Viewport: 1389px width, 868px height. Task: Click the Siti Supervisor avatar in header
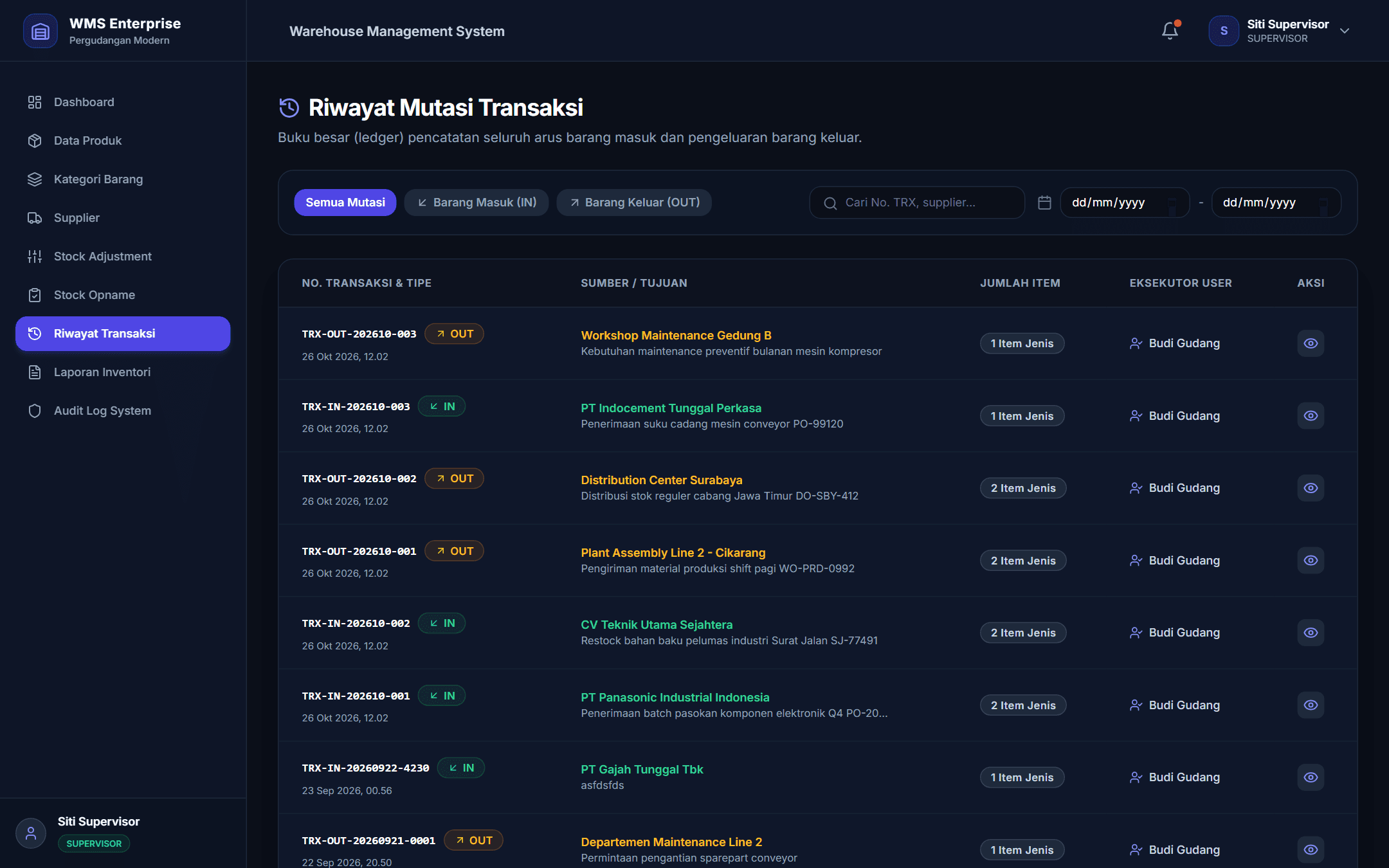click(1223, 31)
